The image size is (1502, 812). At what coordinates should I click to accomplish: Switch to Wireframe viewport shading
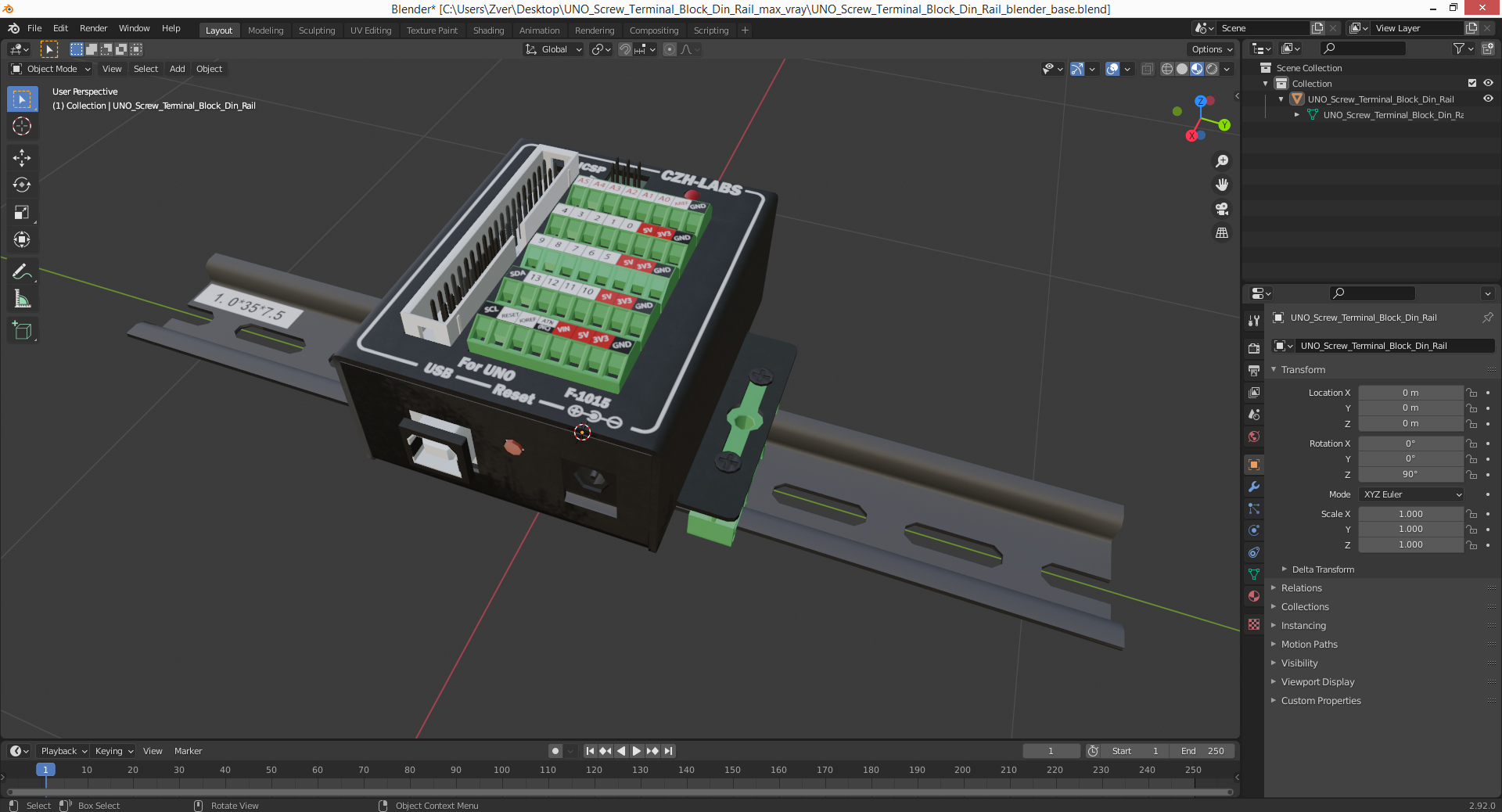point(1167,69)
